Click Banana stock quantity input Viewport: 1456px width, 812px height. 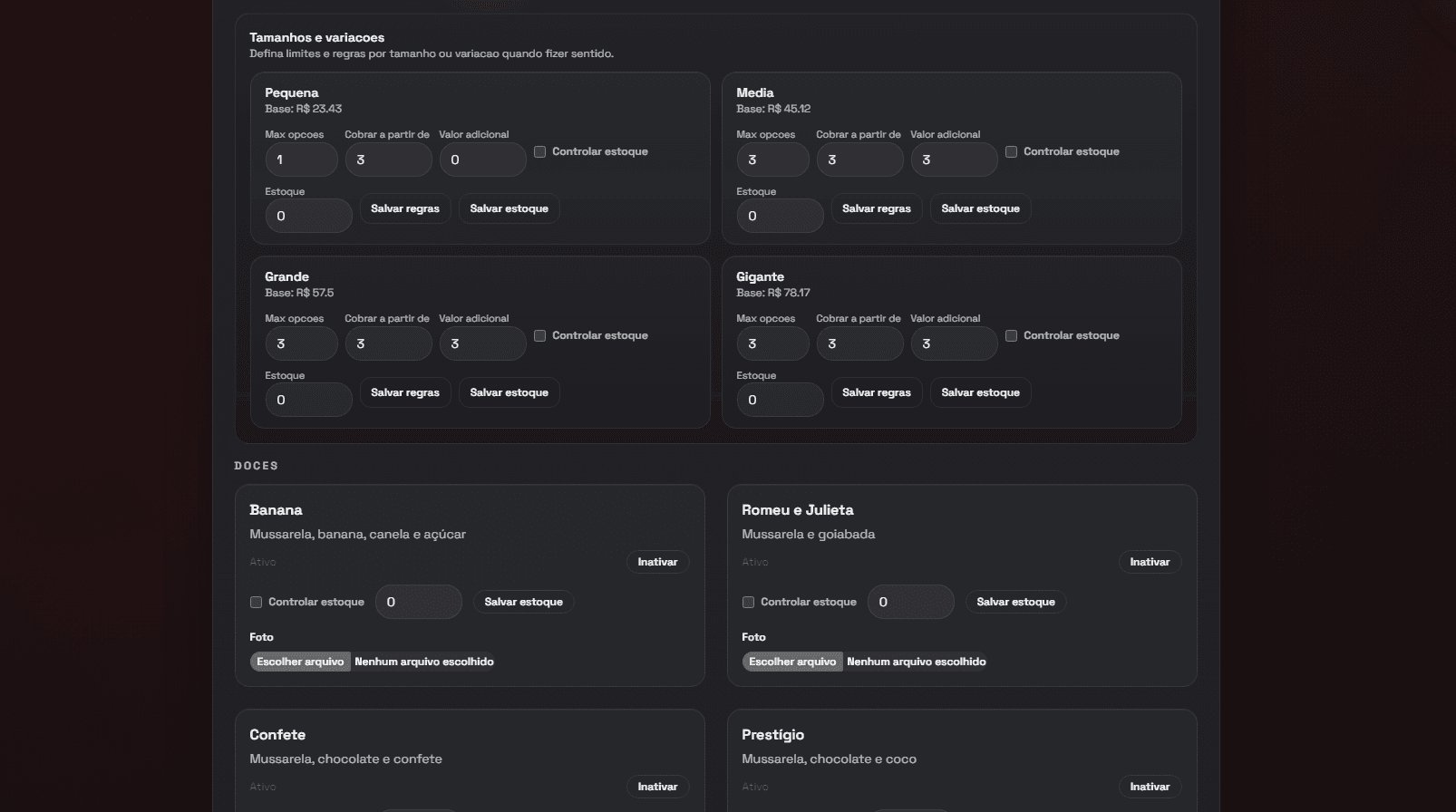(x=418, y=603)
